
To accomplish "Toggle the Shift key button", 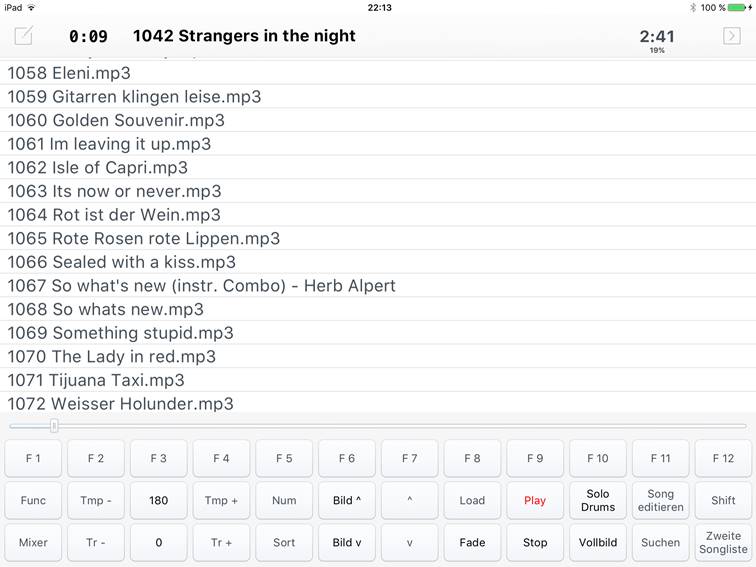I will [x=723, y=500].
